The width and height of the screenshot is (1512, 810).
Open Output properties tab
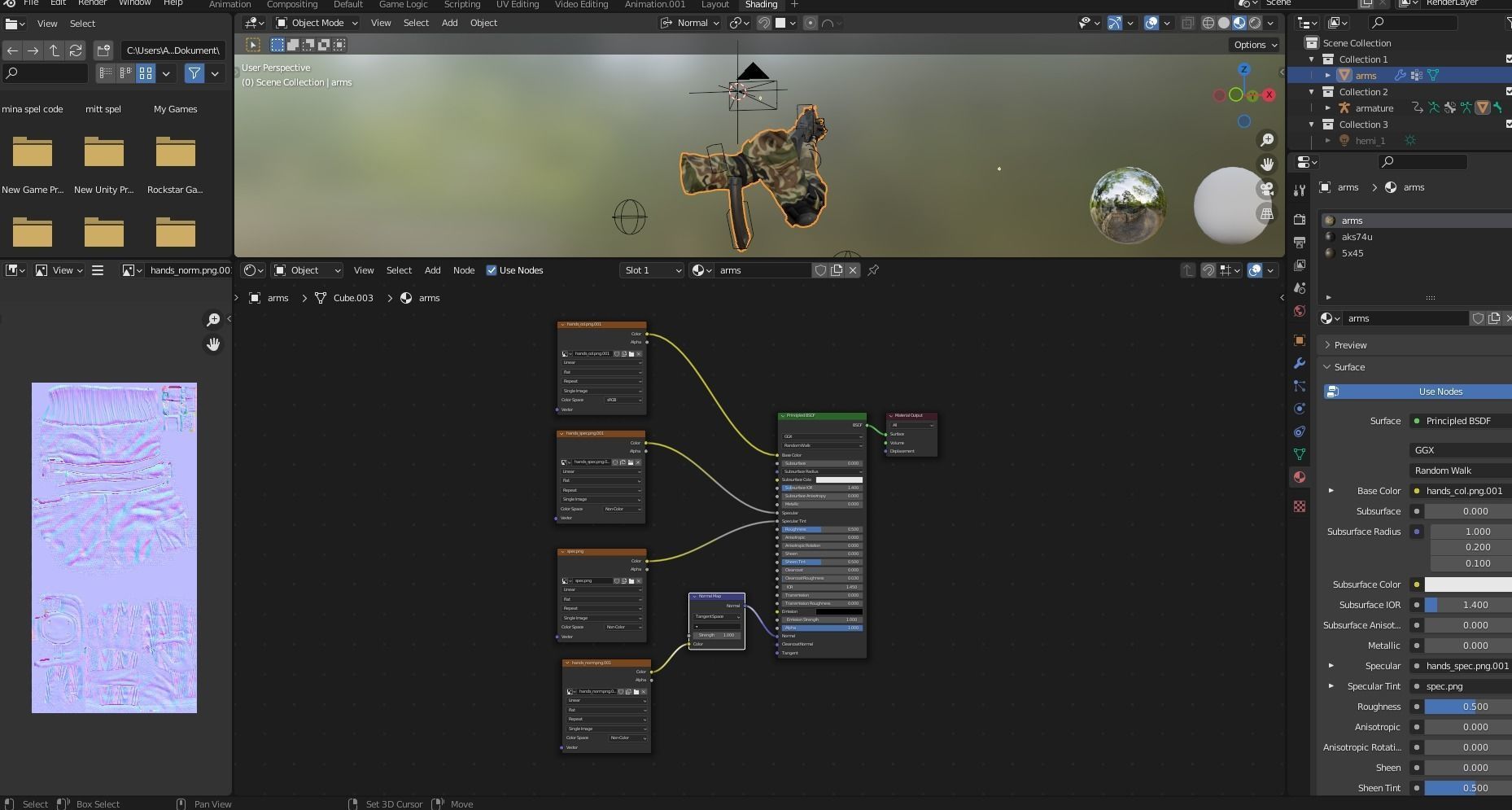(x=1300, y=243)
